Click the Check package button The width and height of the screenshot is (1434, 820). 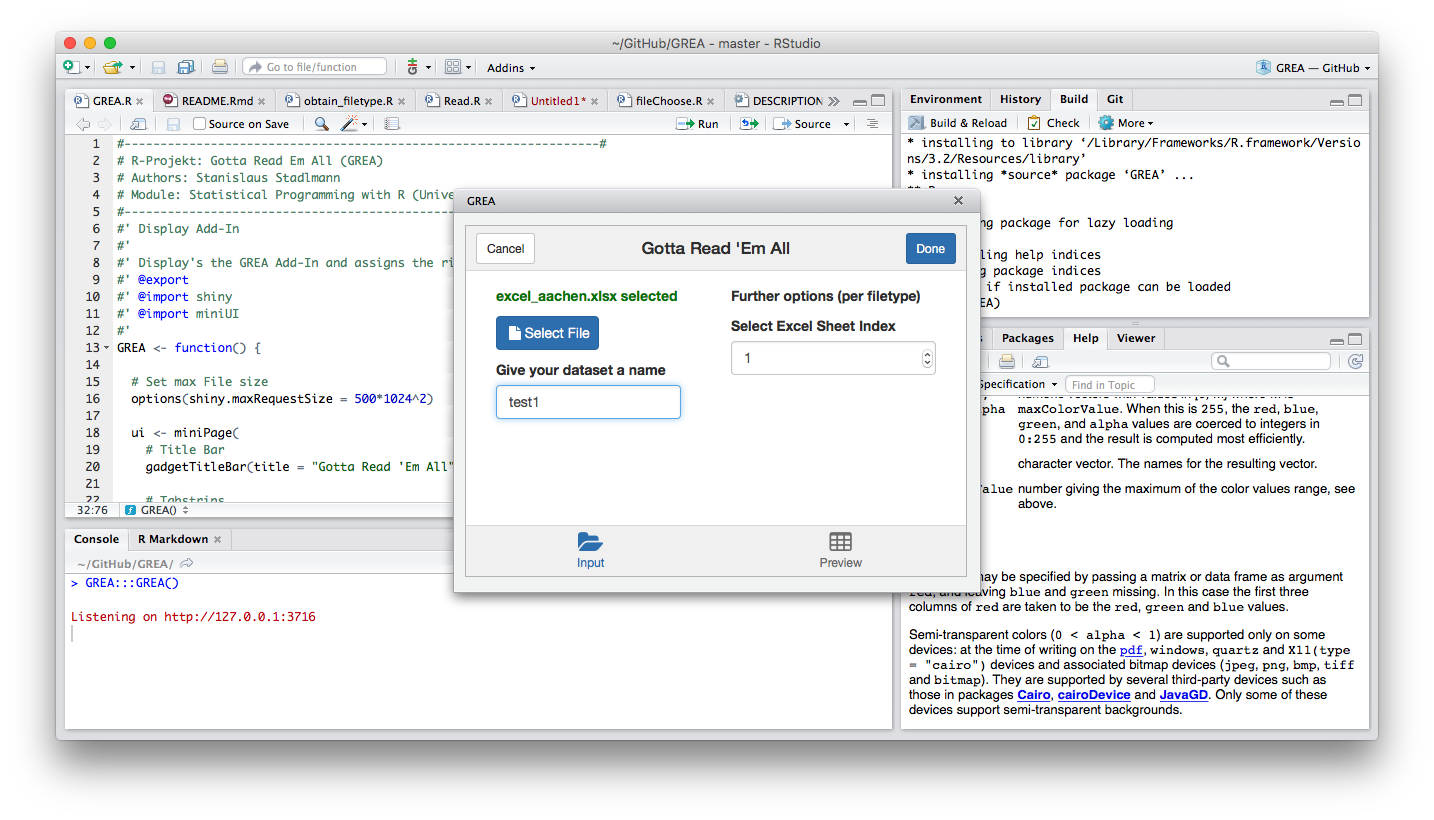1053,123
